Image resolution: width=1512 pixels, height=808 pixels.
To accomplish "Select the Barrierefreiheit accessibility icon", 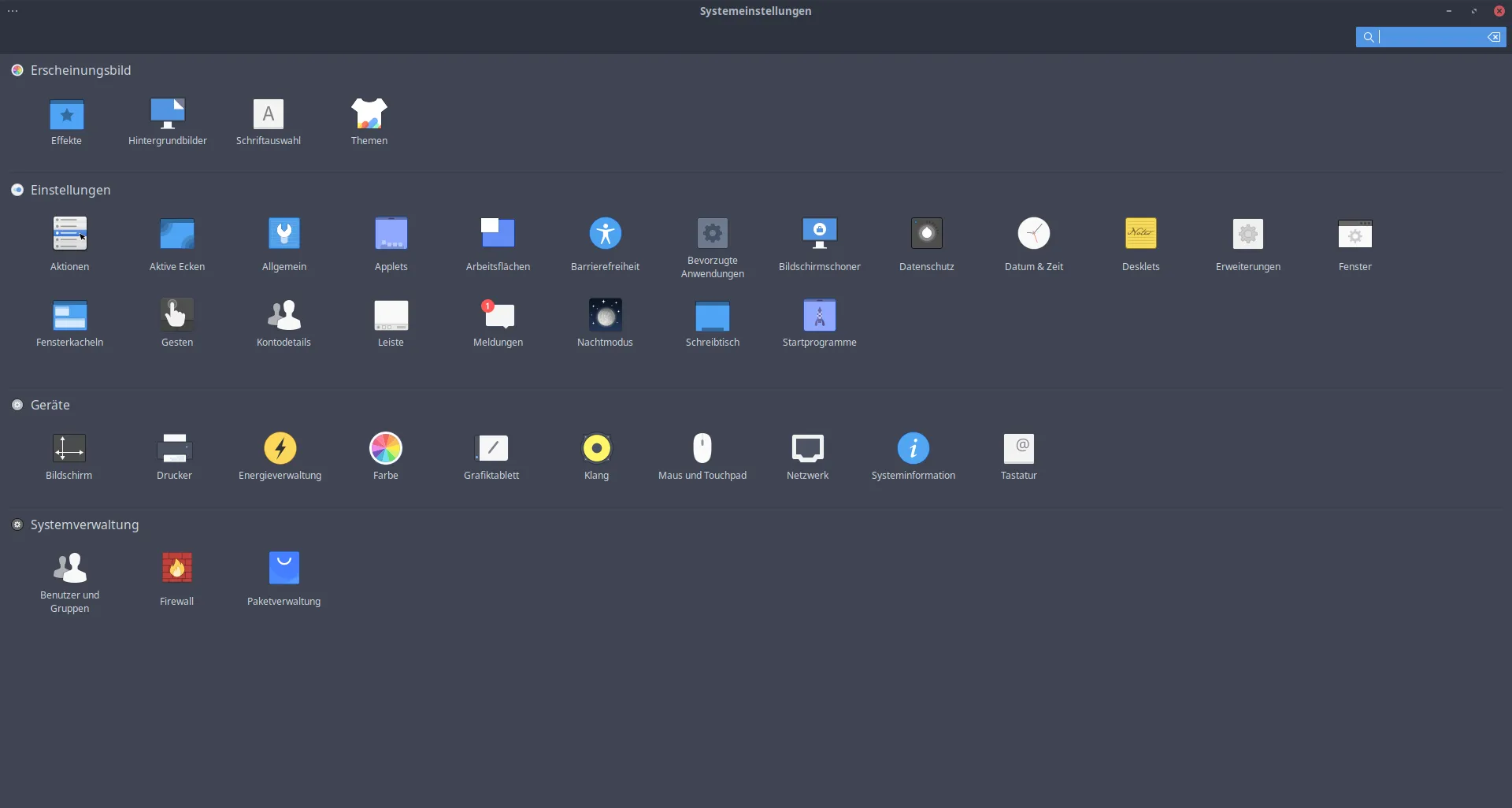I will pyautogui.click(x=605, y=234).
